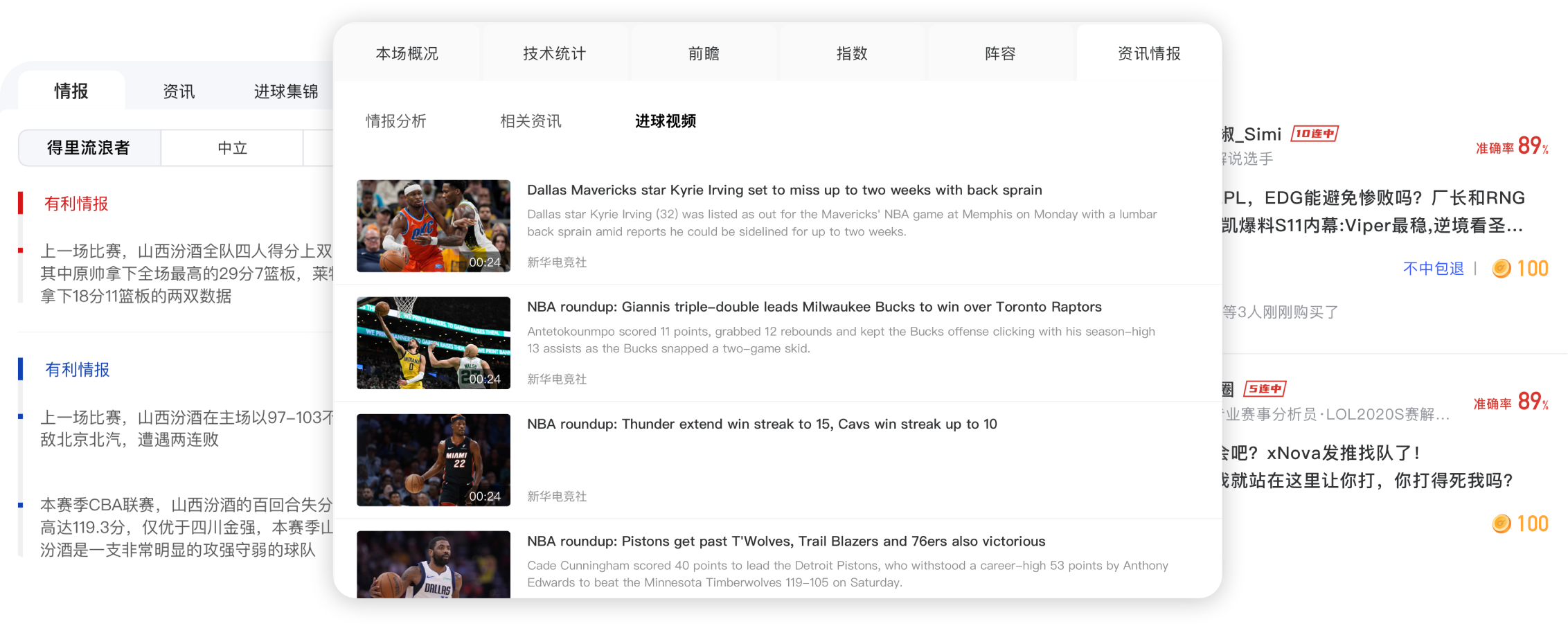The width and height of the screenshot is (1568, 626).
Task: Select the 资讯情报 tab
Action: [1149, 53]
